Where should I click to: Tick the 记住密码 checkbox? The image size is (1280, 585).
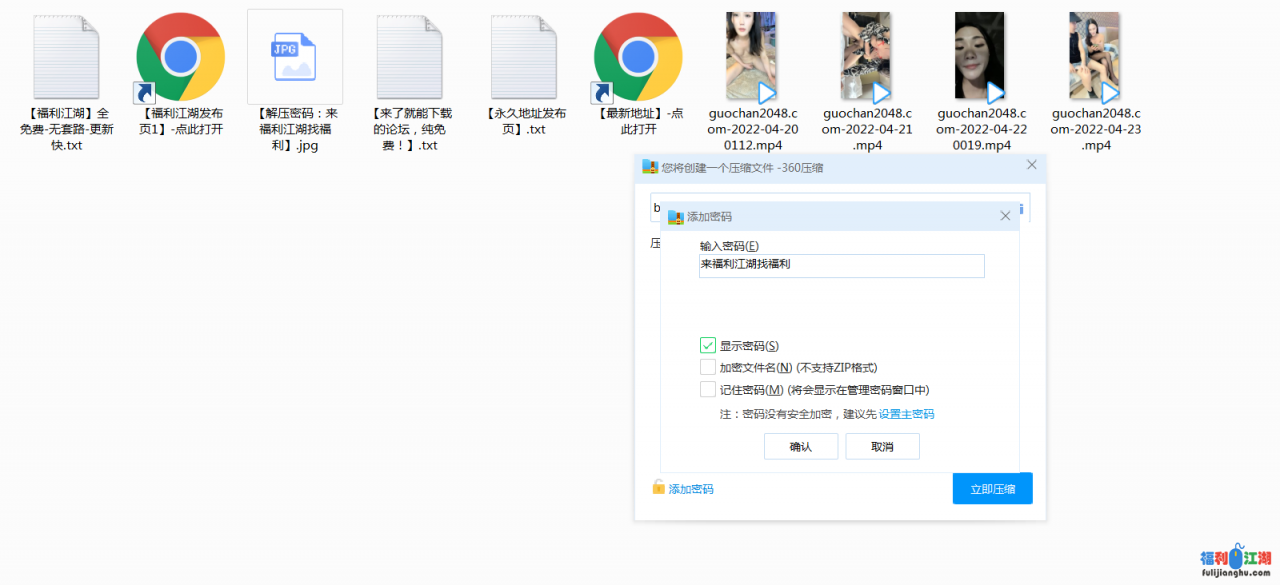pos(708,389)
